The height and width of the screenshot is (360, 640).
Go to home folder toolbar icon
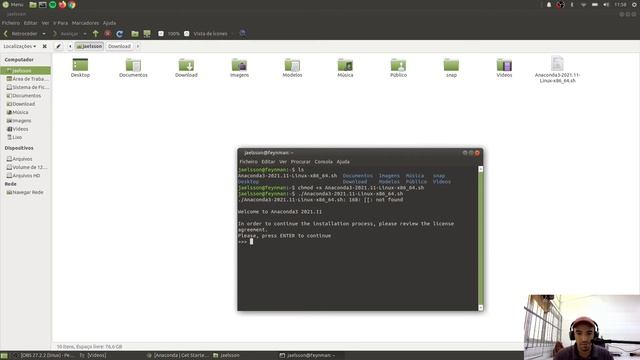click(135, 34)
